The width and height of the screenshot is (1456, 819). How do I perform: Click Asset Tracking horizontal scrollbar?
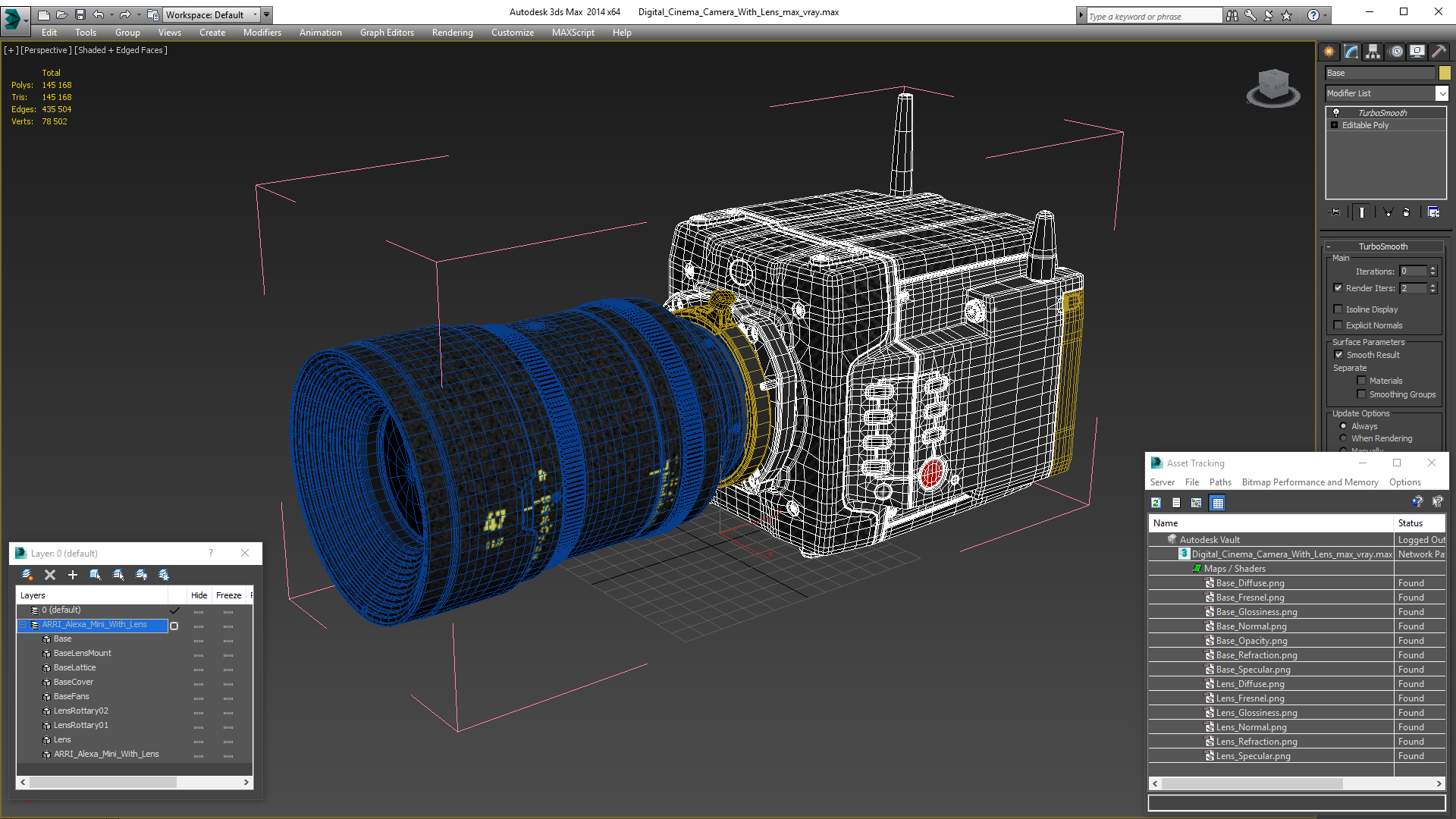pos(1251,783)
